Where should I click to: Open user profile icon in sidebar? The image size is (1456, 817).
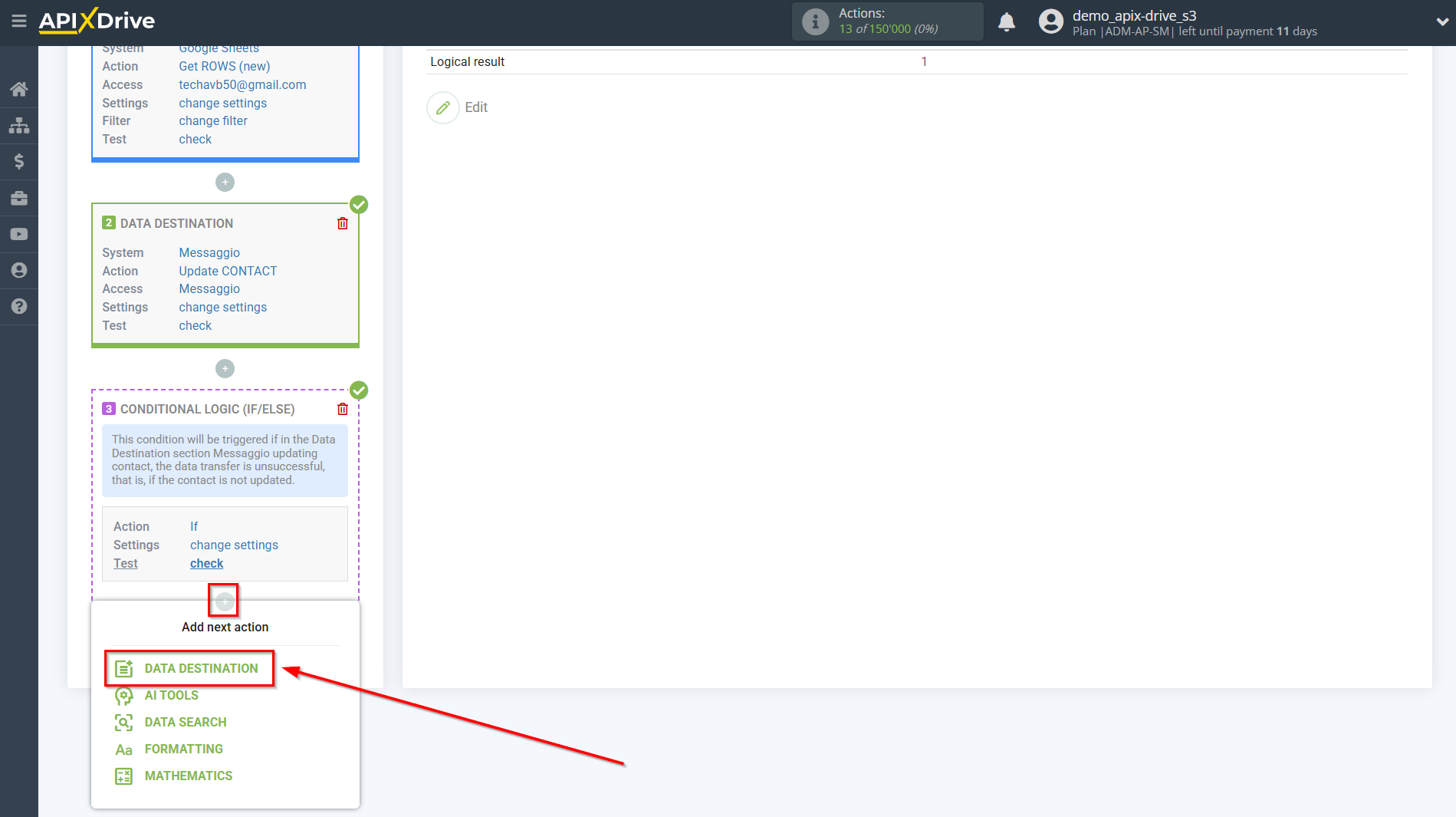19,270
